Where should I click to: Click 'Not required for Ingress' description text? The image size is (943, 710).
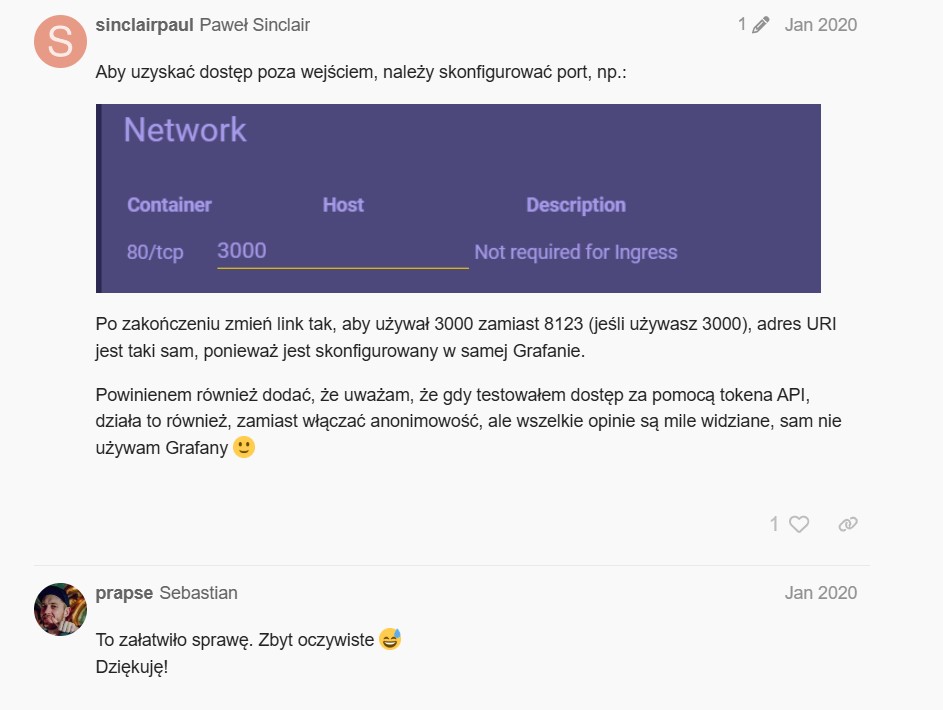[575, 252]
